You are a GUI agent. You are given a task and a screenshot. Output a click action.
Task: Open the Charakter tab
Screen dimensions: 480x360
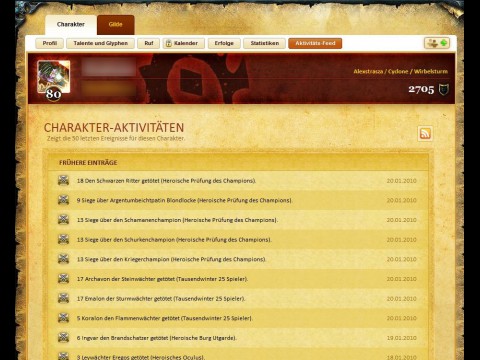click(71, 25)
